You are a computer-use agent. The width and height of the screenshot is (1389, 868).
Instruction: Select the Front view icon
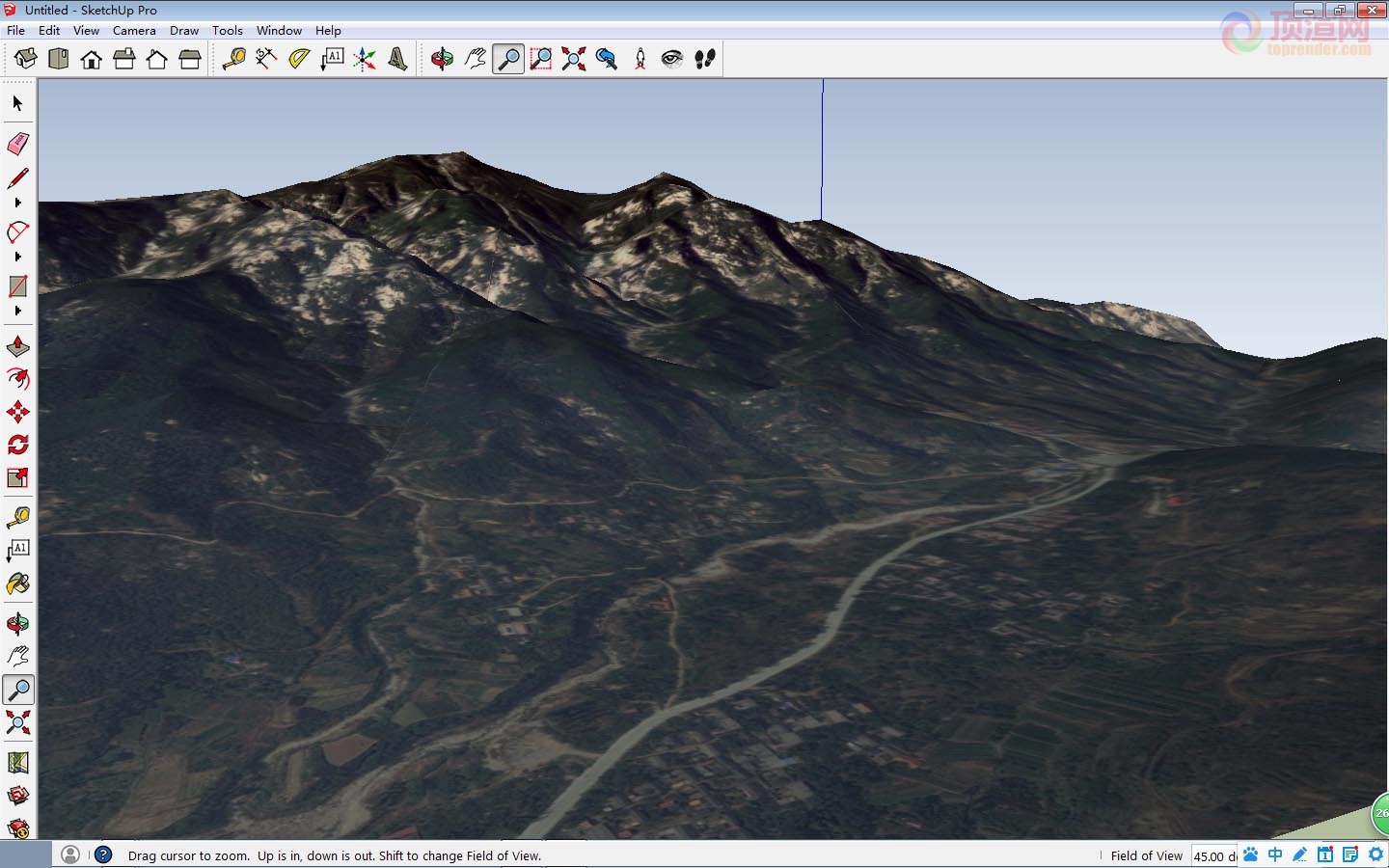[x=92, y=59]
